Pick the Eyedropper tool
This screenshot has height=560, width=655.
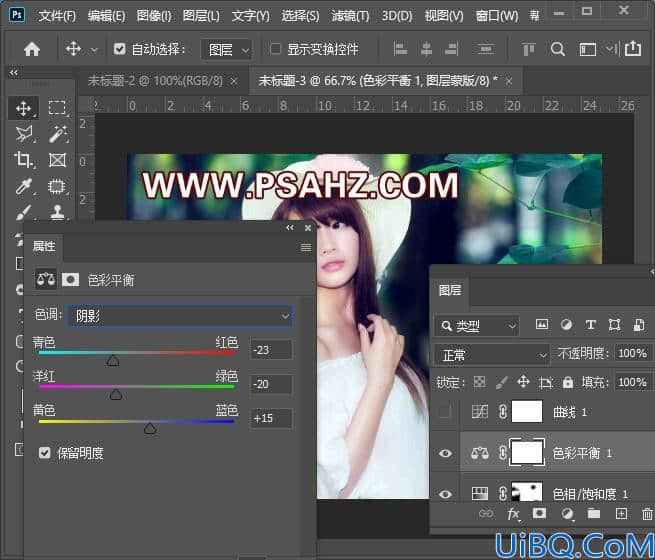tap(23, 186)
